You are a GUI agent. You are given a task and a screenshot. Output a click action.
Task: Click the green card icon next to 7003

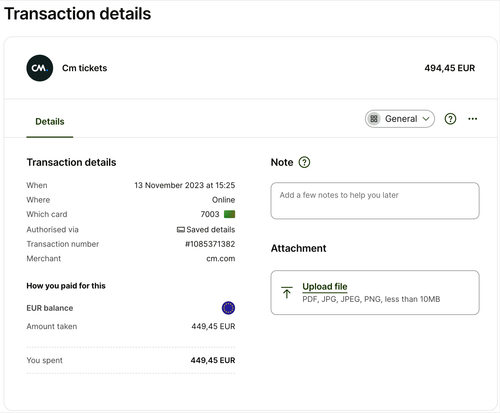[x=229, y=214]
